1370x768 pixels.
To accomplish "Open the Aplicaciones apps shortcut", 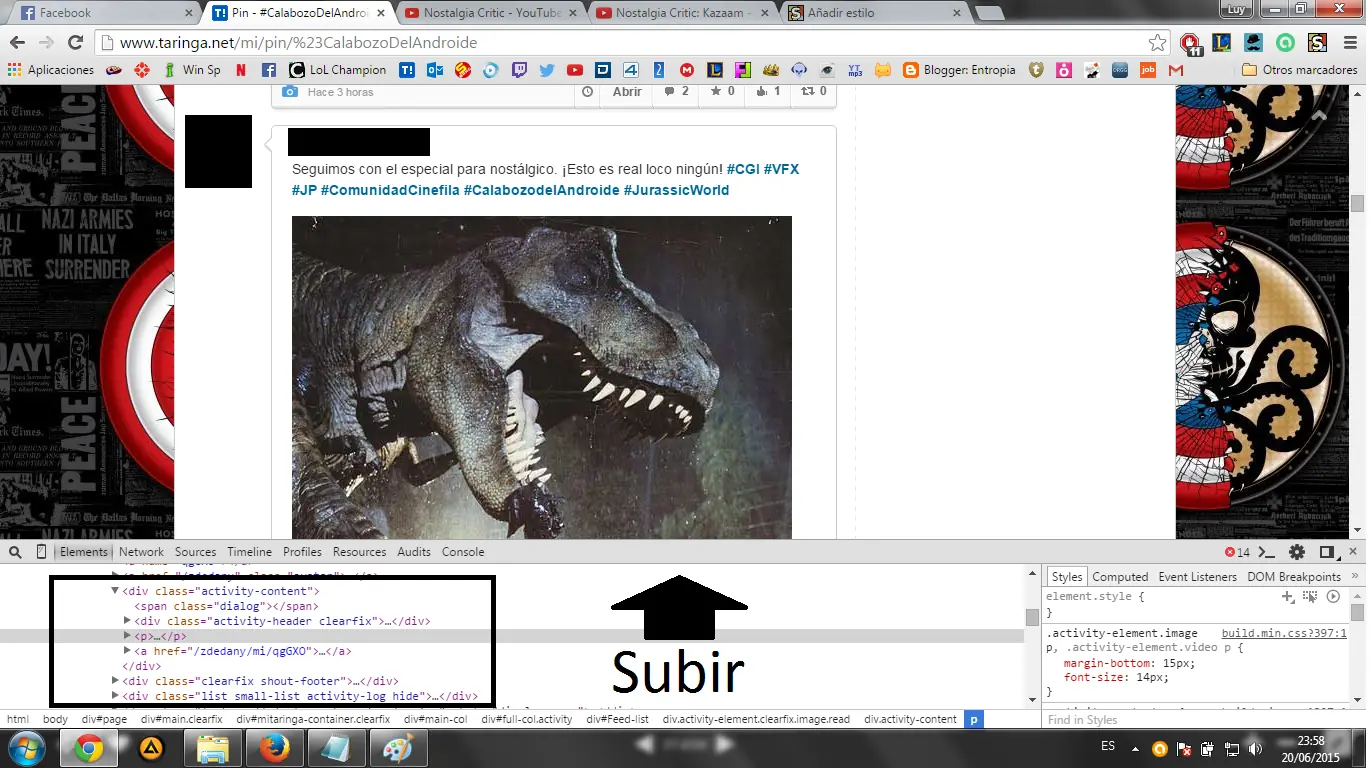I will (51, 70).
